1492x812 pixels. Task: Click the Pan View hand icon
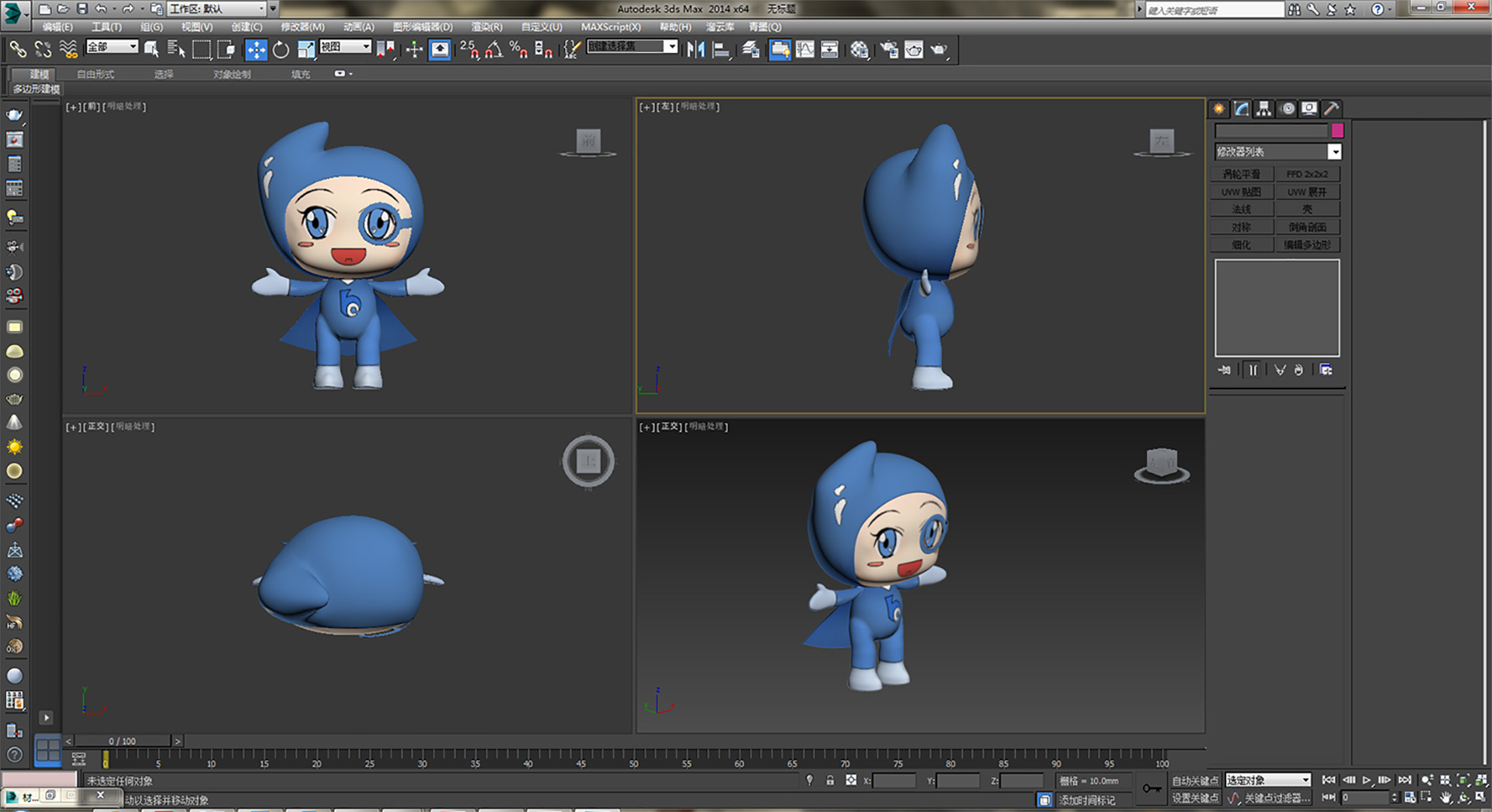point(1445,797)
